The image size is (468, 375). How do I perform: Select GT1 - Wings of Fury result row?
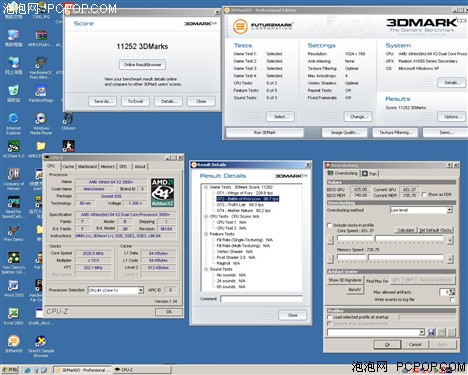tap(245, 193)
